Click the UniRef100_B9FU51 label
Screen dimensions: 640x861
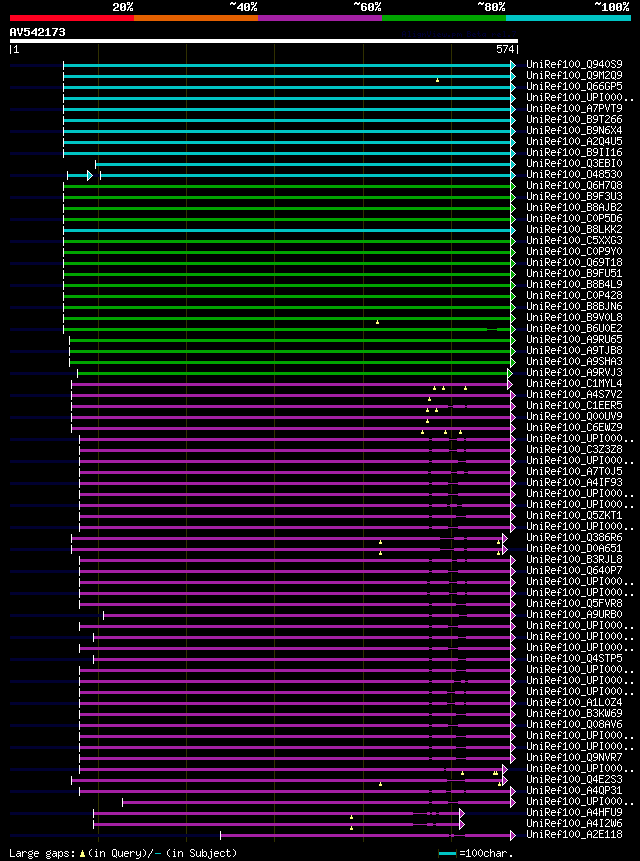click(574, 273)
